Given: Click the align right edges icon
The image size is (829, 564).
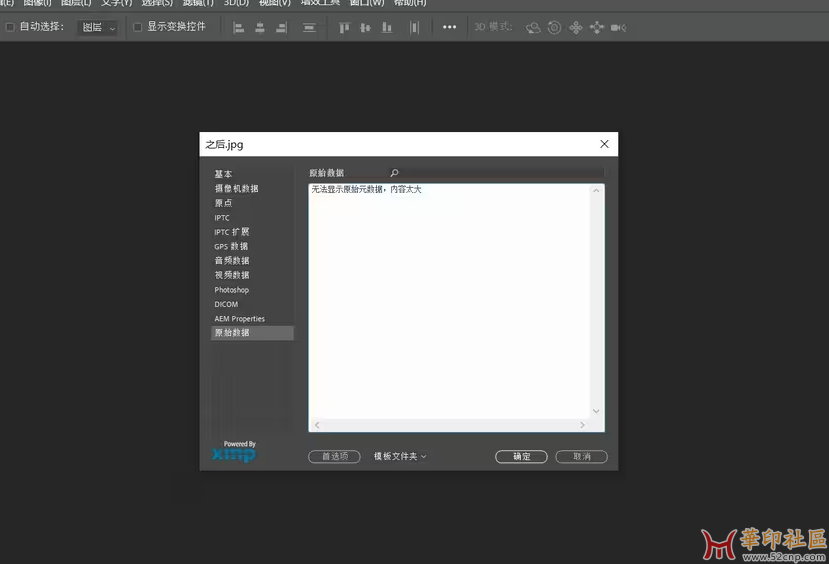Looking at the screenshot, I should [x=281, y=27].
